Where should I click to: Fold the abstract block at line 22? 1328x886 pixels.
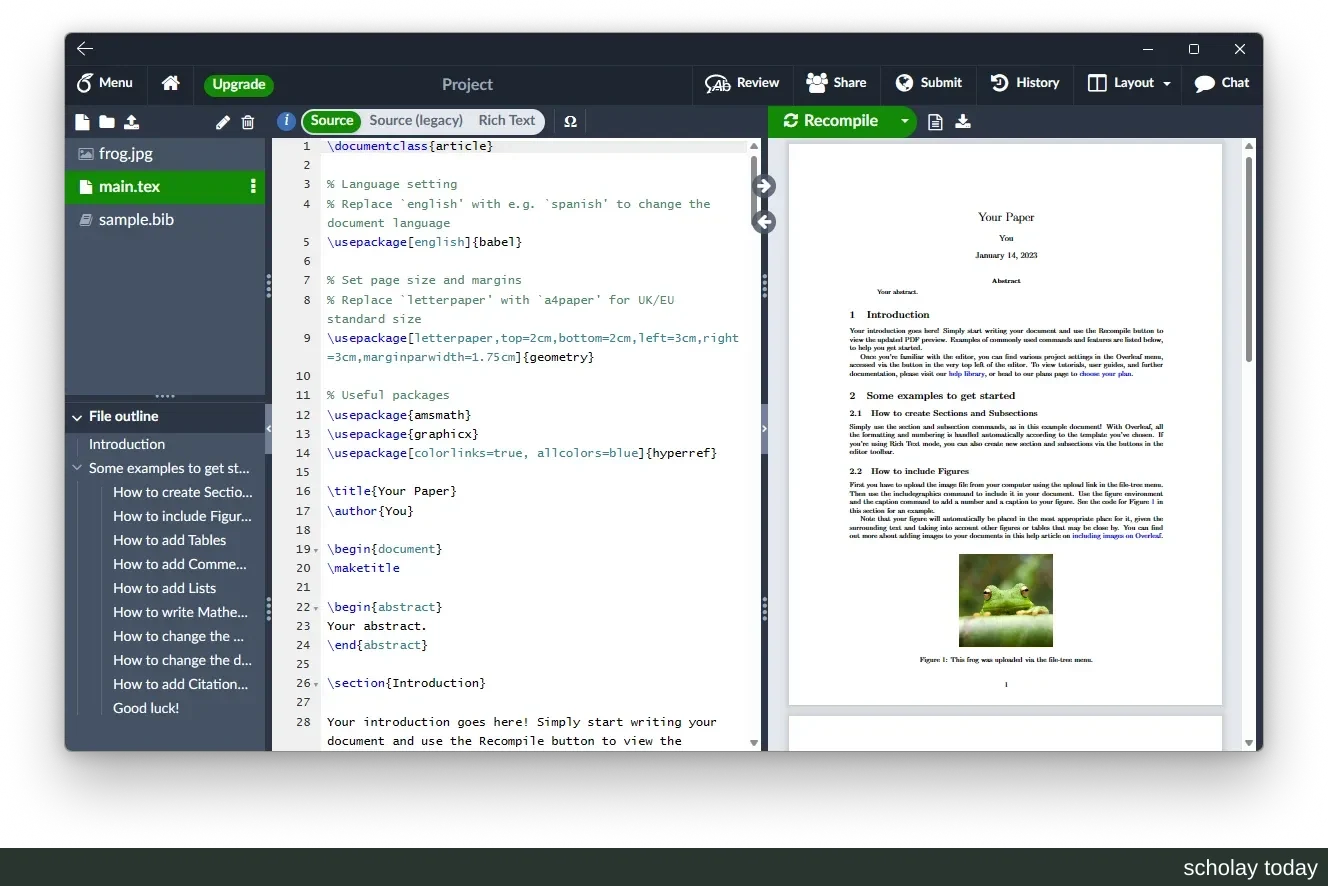[x=316, y=608]
